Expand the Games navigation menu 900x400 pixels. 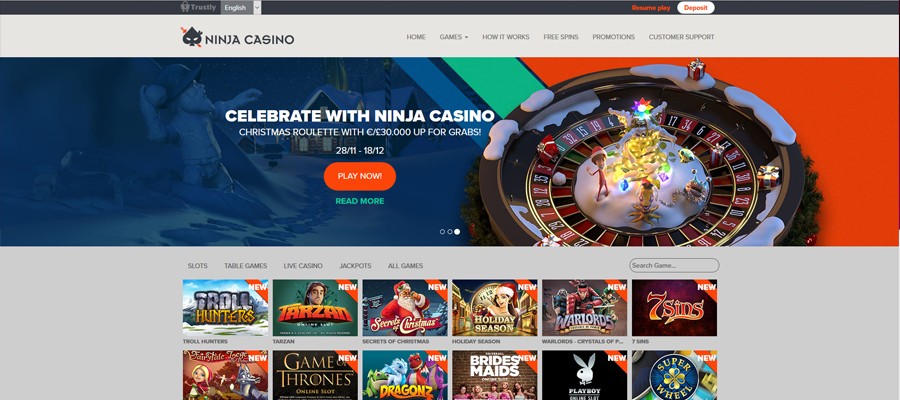click(453, 37)
